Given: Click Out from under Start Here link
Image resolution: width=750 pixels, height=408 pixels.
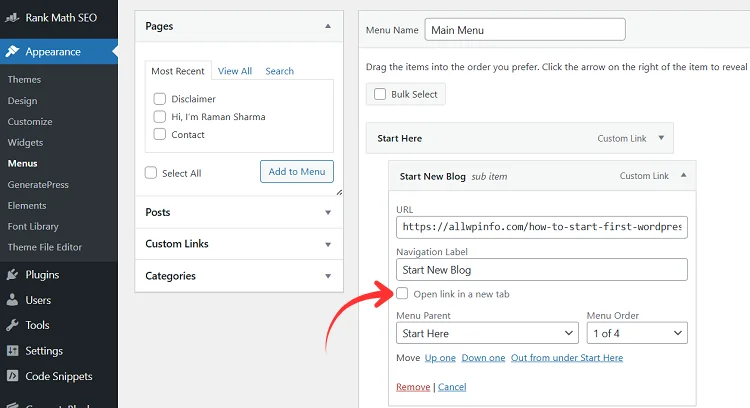Looking at the screenshot, I should point(567,358).
